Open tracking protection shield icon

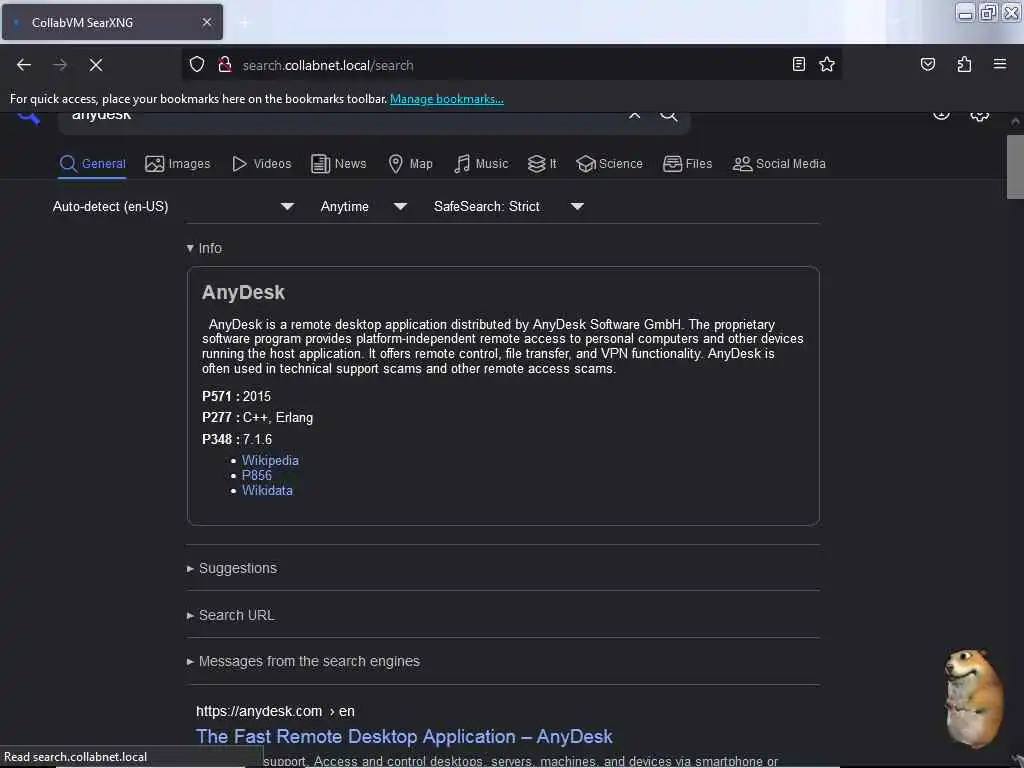tap(197, 65)
